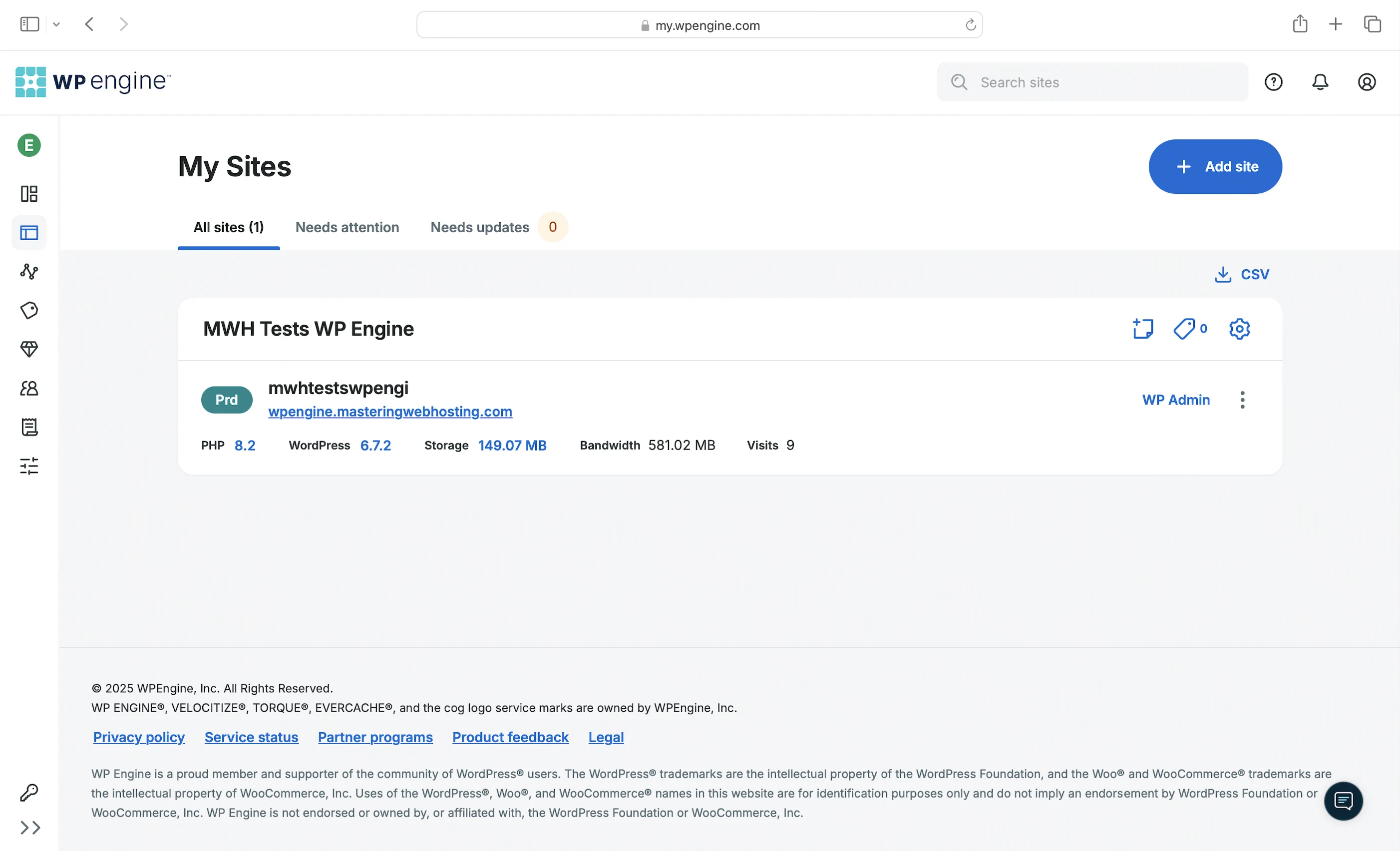Open the help question mark icon
This screenshot has height=851, width=1400.
[1273, 82]
